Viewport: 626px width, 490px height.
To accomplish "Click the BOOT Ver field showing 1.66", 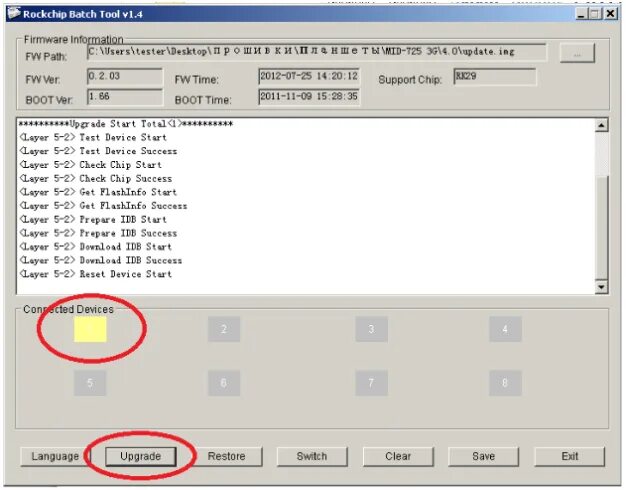I will click(x=125, y=97).
